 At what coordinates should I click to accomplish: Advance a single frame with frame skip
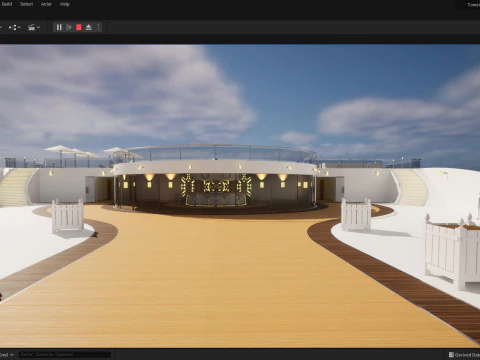coord(69,27)
